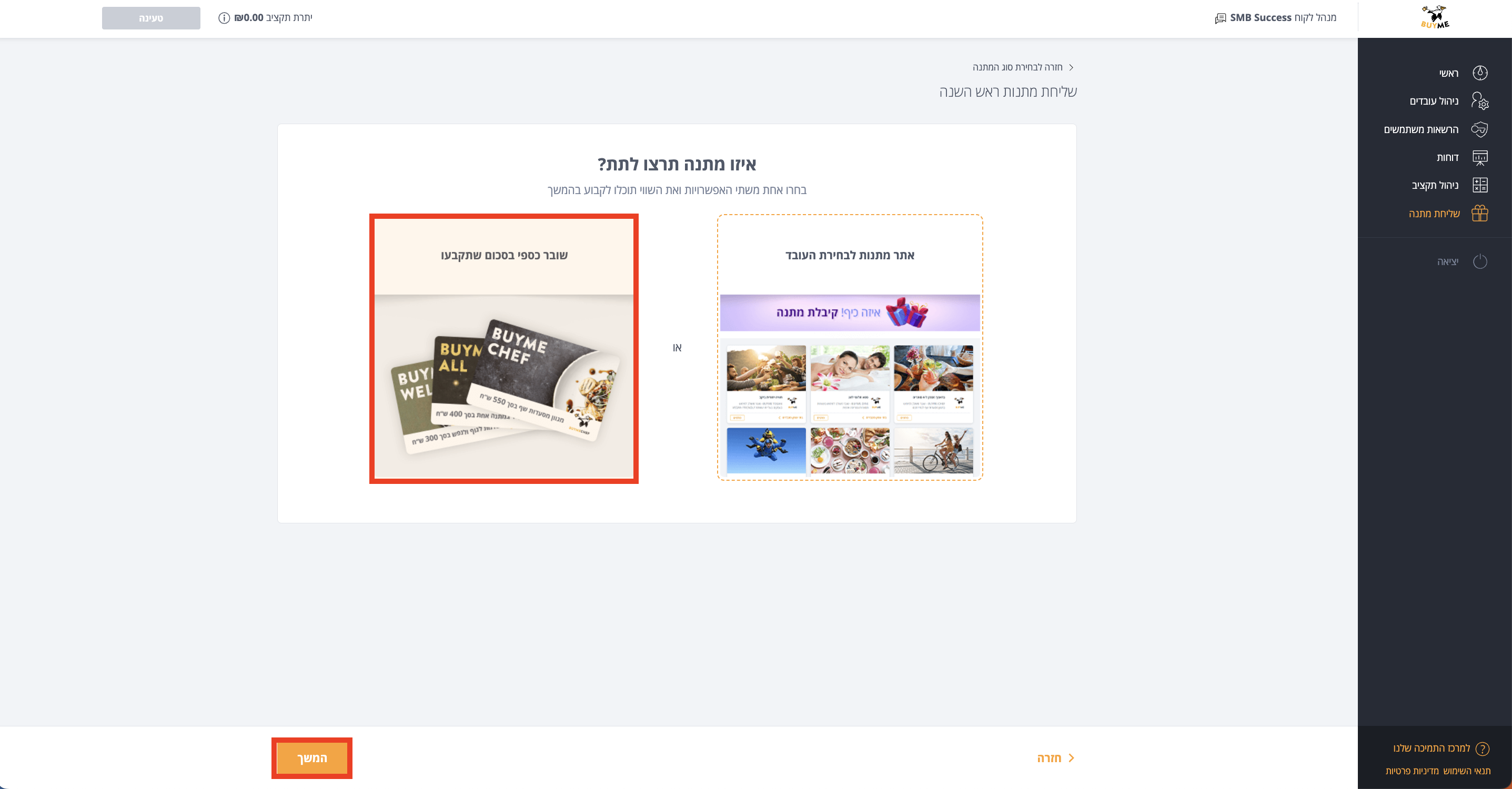Select יציאה to log out
The height and width of the screenshot is (789, 1512).
coord(1447,261)
